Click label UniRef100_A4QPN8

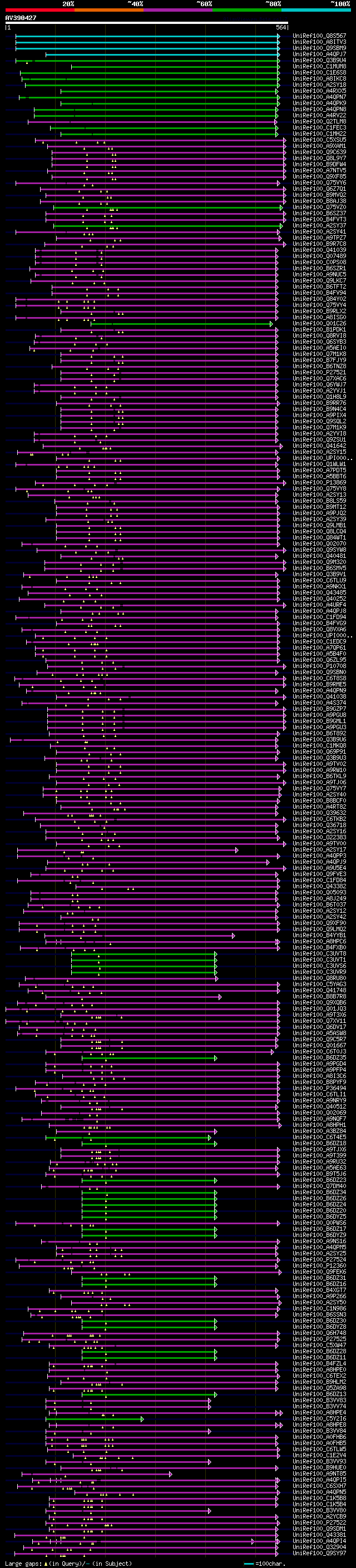pyautogui.click(x=319, y=110)
